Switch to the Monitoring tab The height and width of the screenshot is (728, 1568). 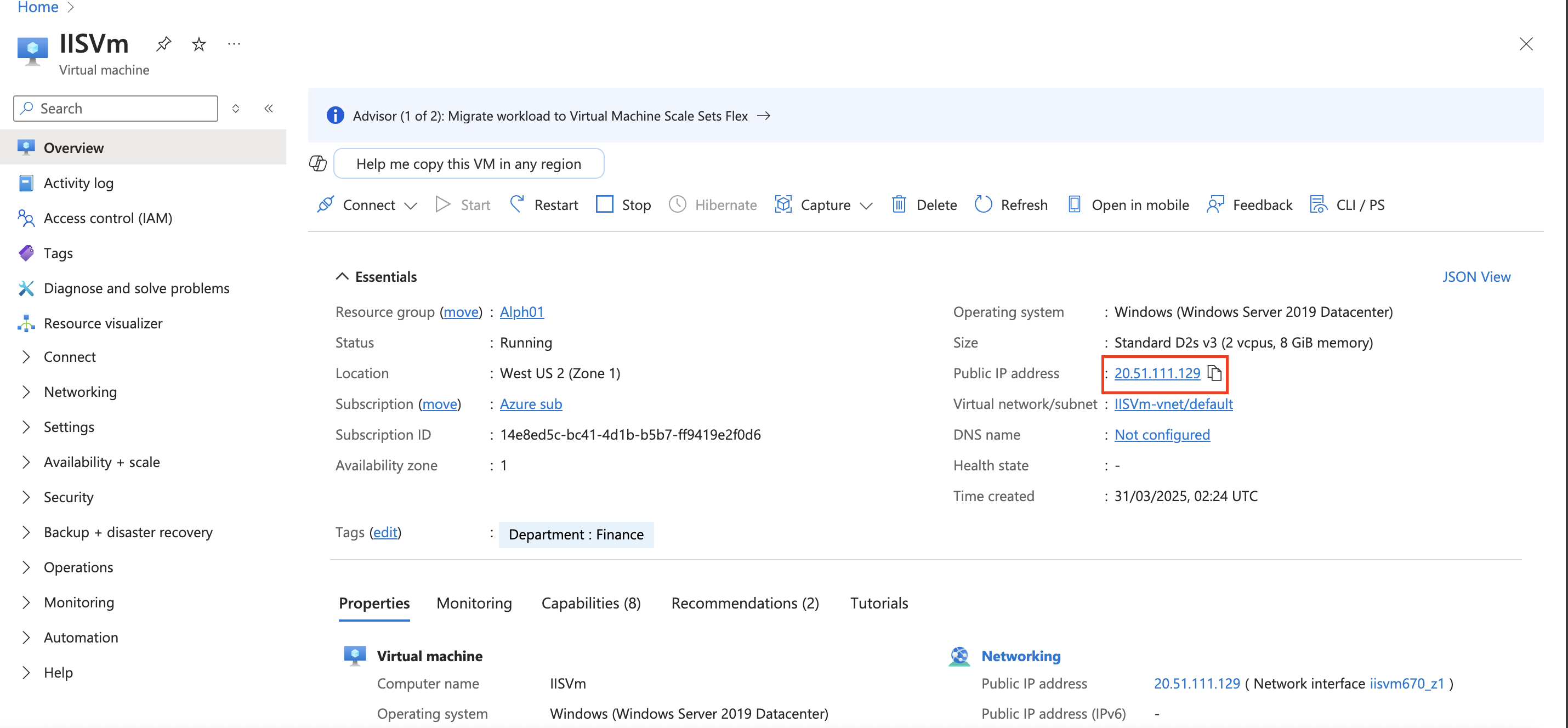click(x=474, y=602)
